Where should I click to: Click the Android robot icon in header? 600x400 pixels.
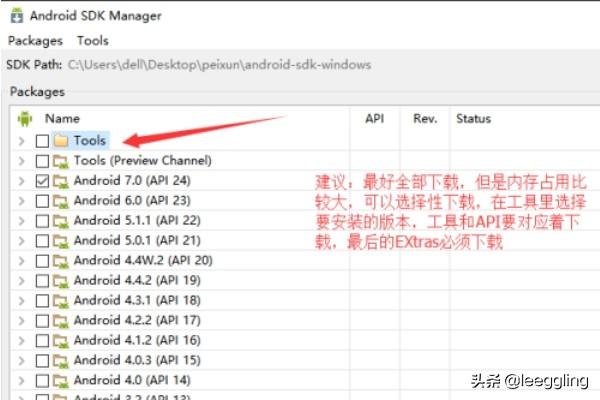25,119
